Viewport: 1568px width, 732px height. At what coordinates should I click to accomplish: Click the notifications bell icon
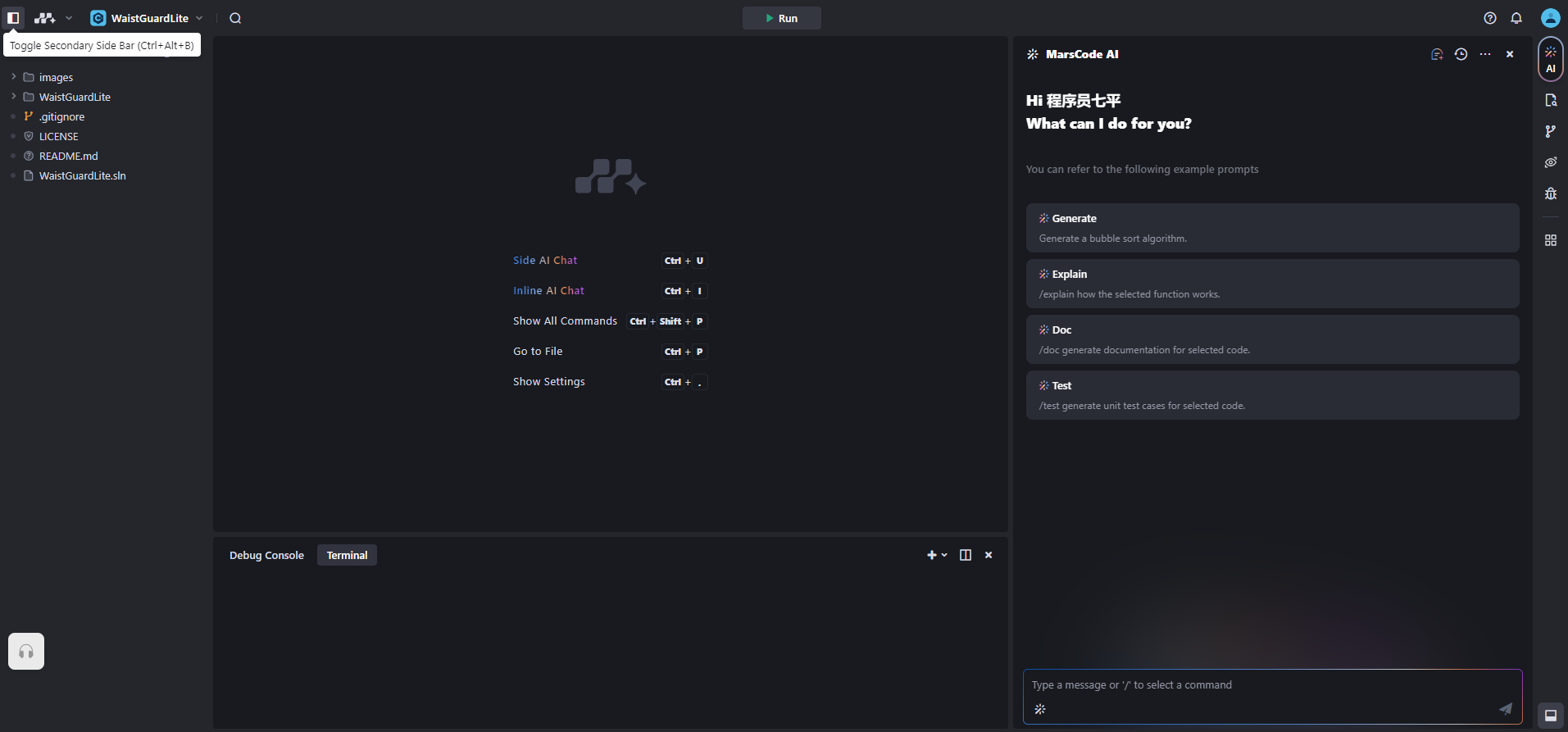click(x=1516, y=18)
